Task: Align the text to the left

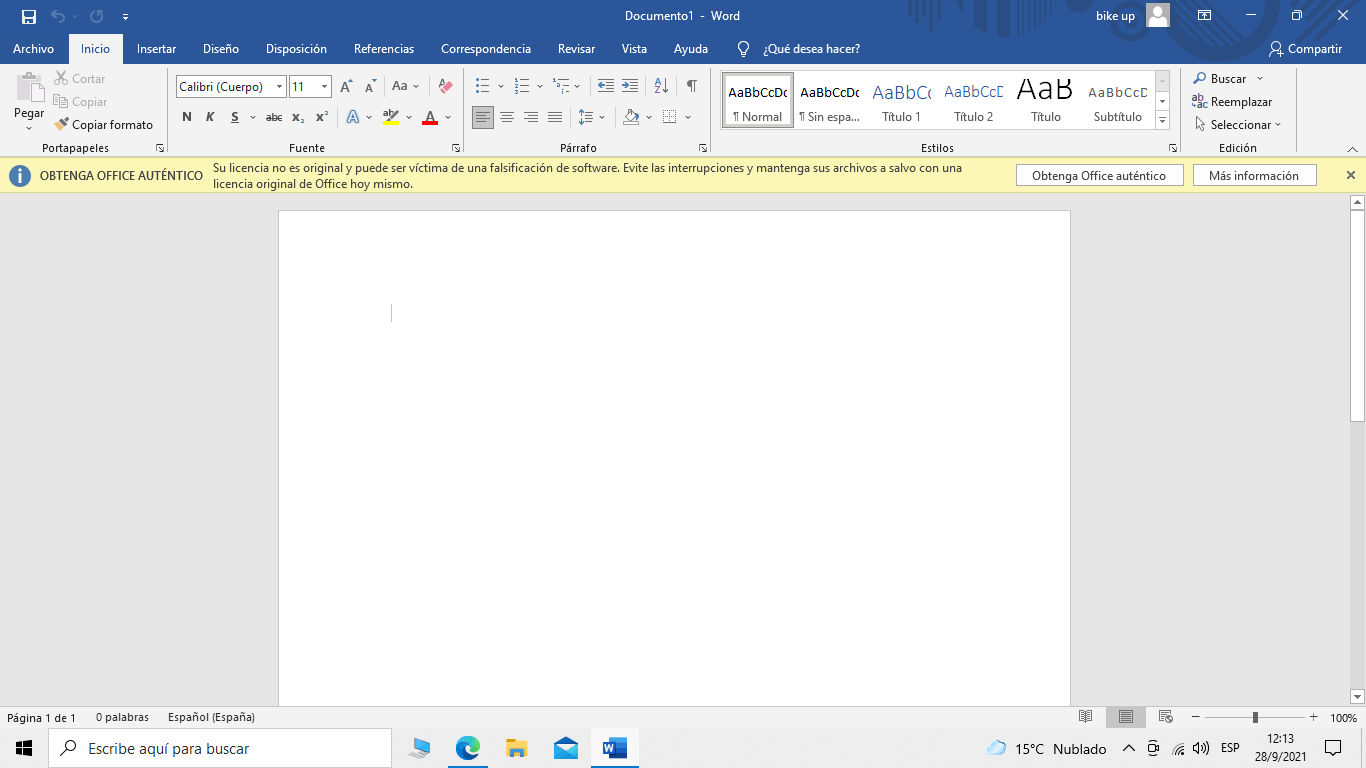Action: [483, 117]
